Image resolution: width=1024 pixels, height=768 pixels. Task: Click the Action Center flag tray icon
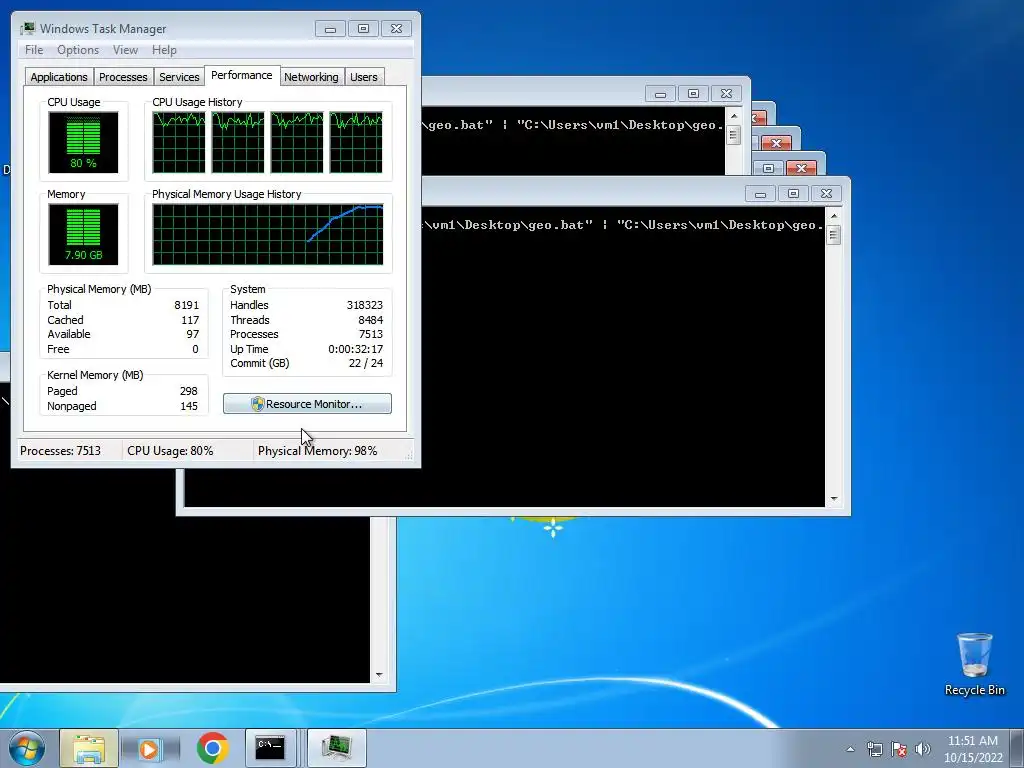click(899, 749)
